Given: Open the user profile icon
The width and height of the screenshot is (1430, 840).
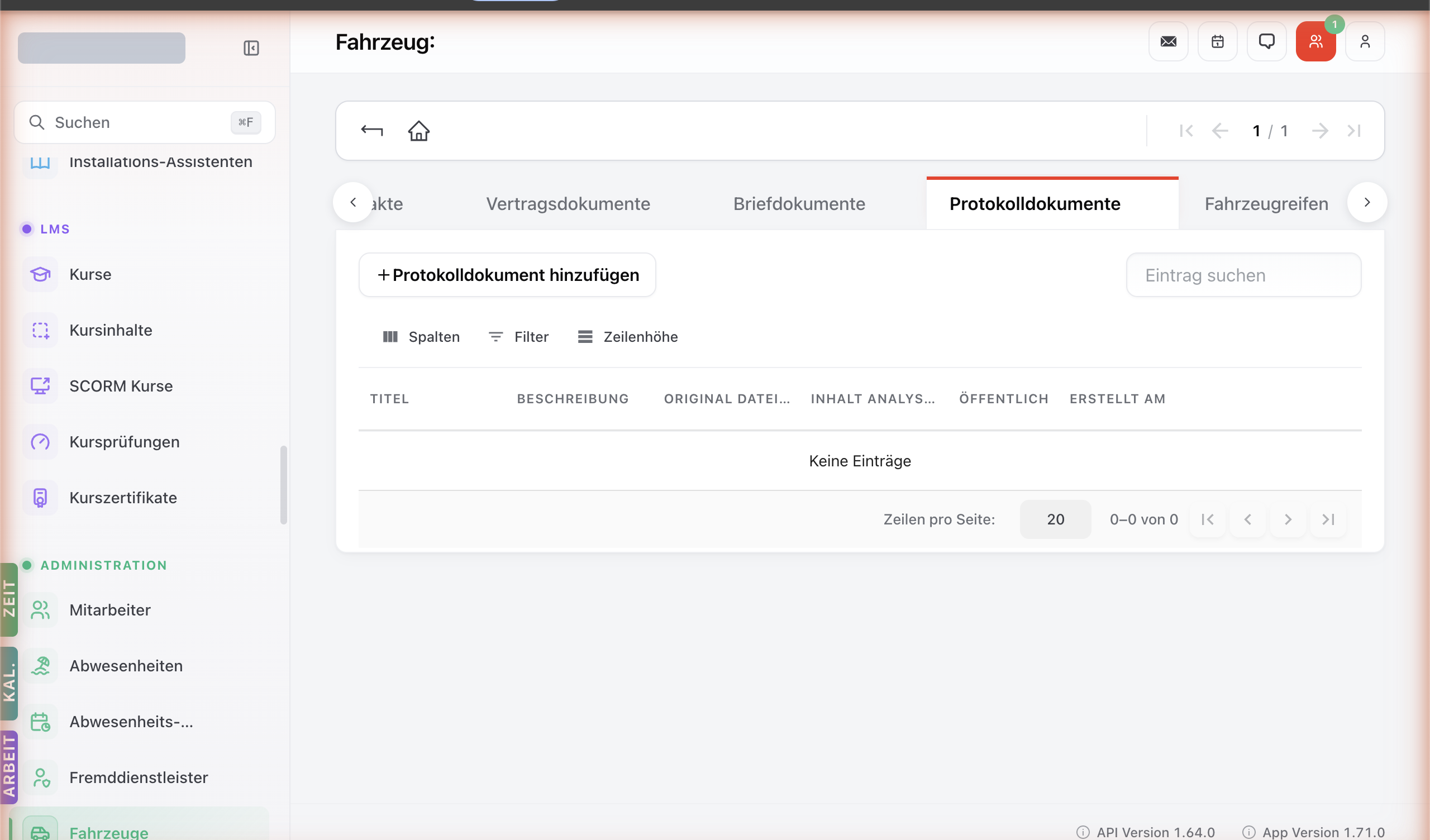Looking at the screenshot, I should click(1365, 41).
